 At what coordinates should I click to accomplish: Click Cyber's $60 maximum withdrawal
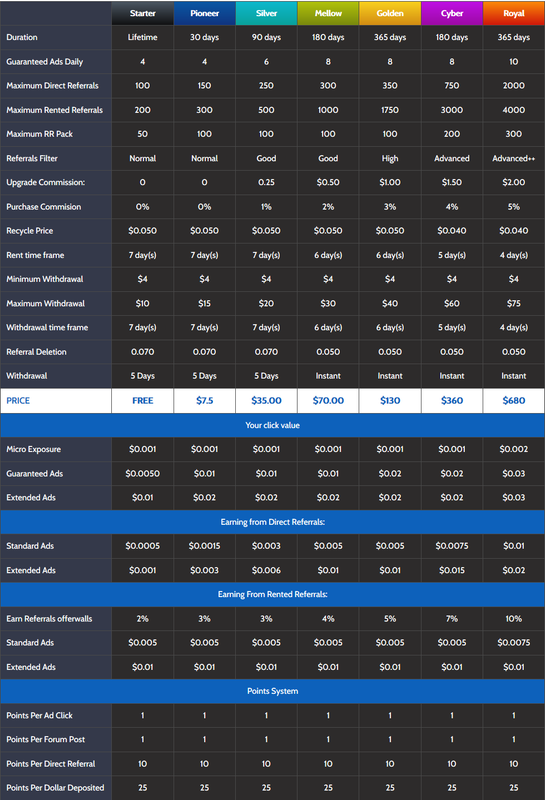[452, 304]
